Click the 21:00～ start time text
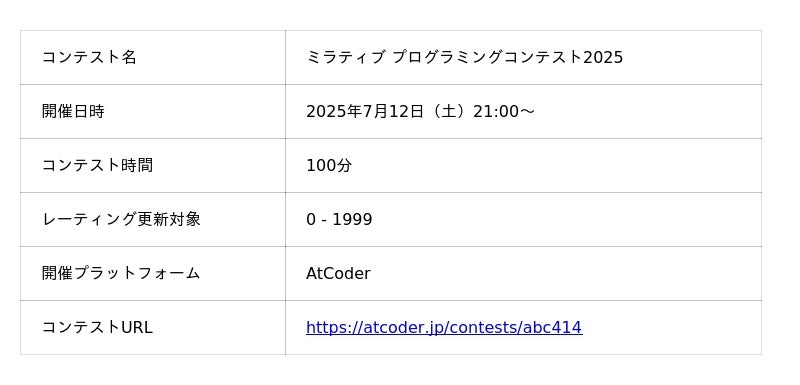 (504, 111)
